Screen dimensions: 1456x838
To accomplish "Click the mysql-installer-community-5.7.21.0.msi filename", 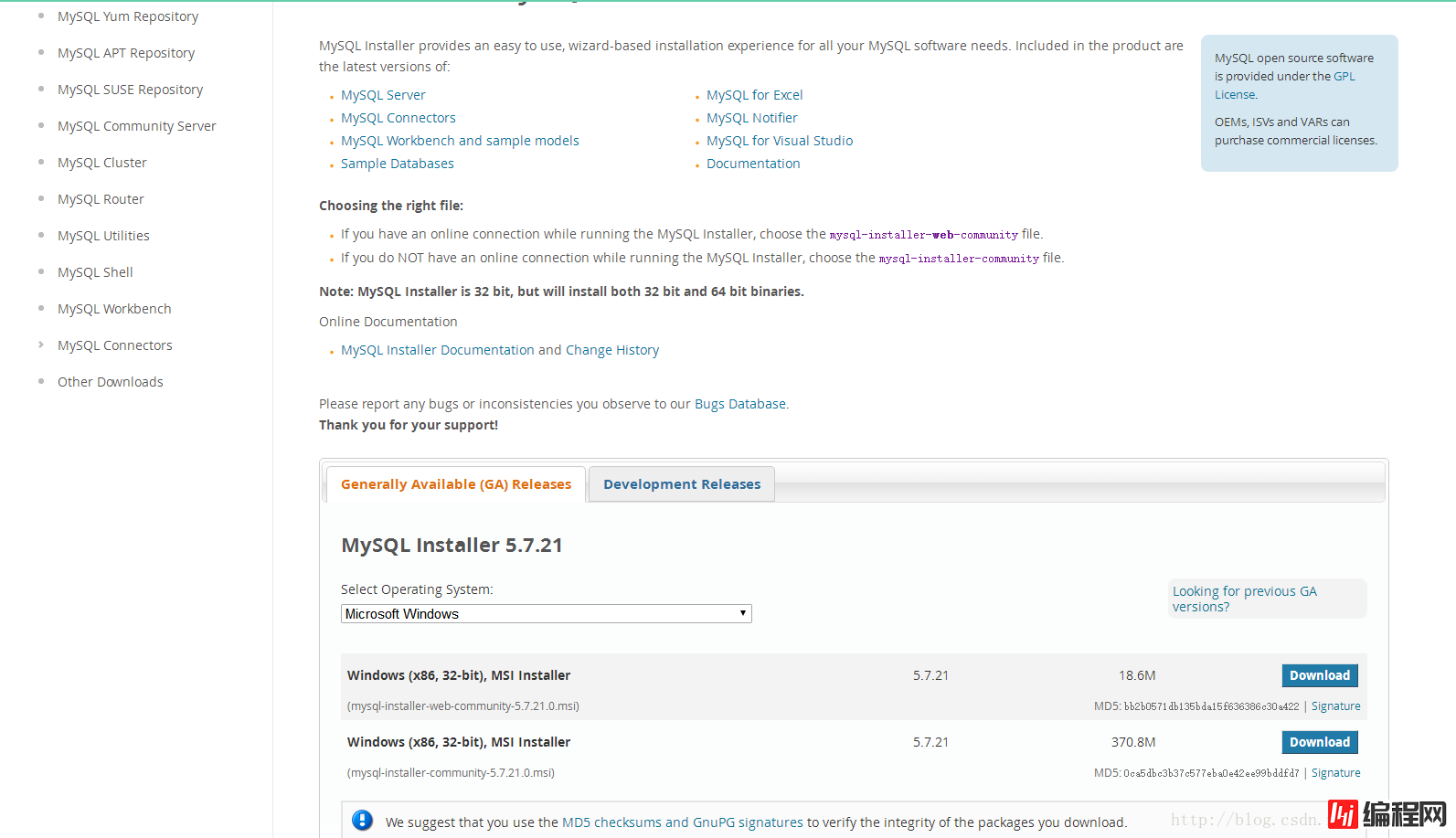I will pos(451,773).
